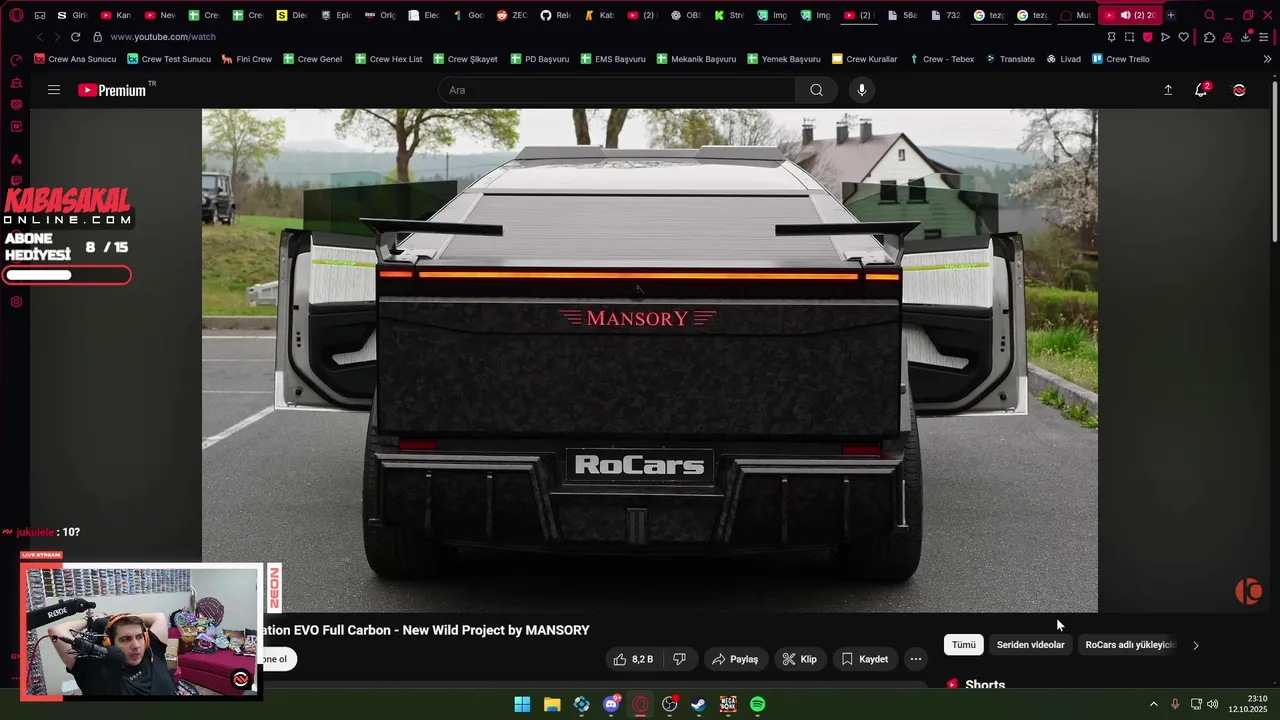1280x720 pixels.
Task: Create a clip with Klip button
Action: 800,659
